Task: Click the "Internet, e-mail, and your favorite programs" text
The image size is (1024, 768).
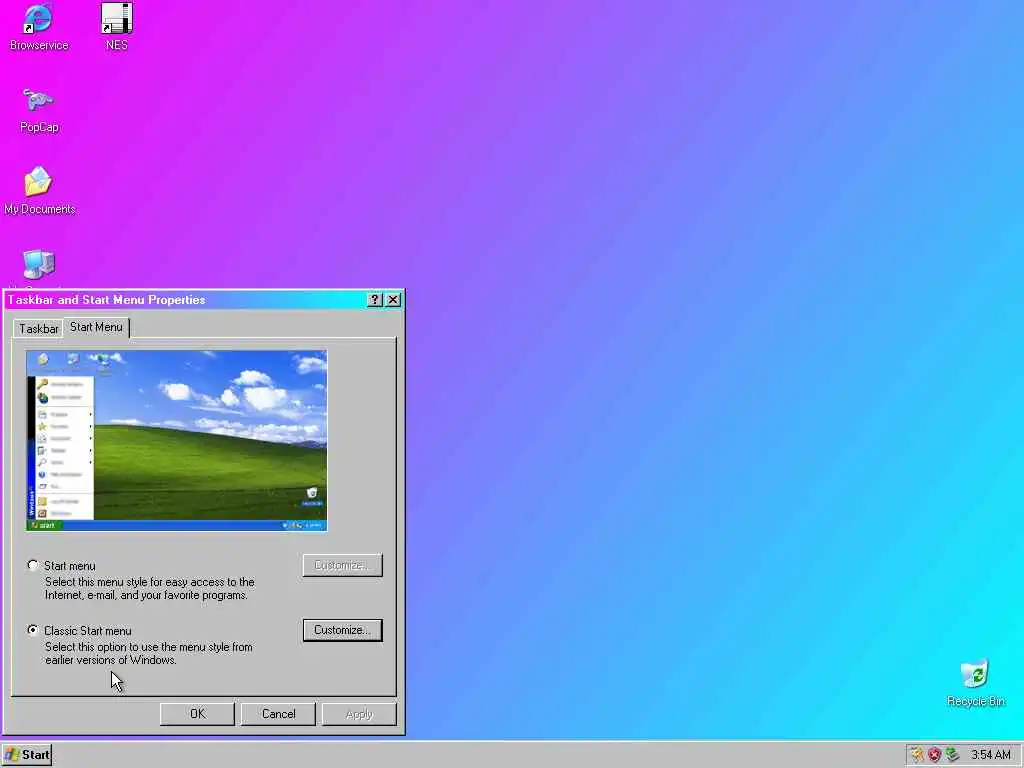Action: (x=146, y=595)
